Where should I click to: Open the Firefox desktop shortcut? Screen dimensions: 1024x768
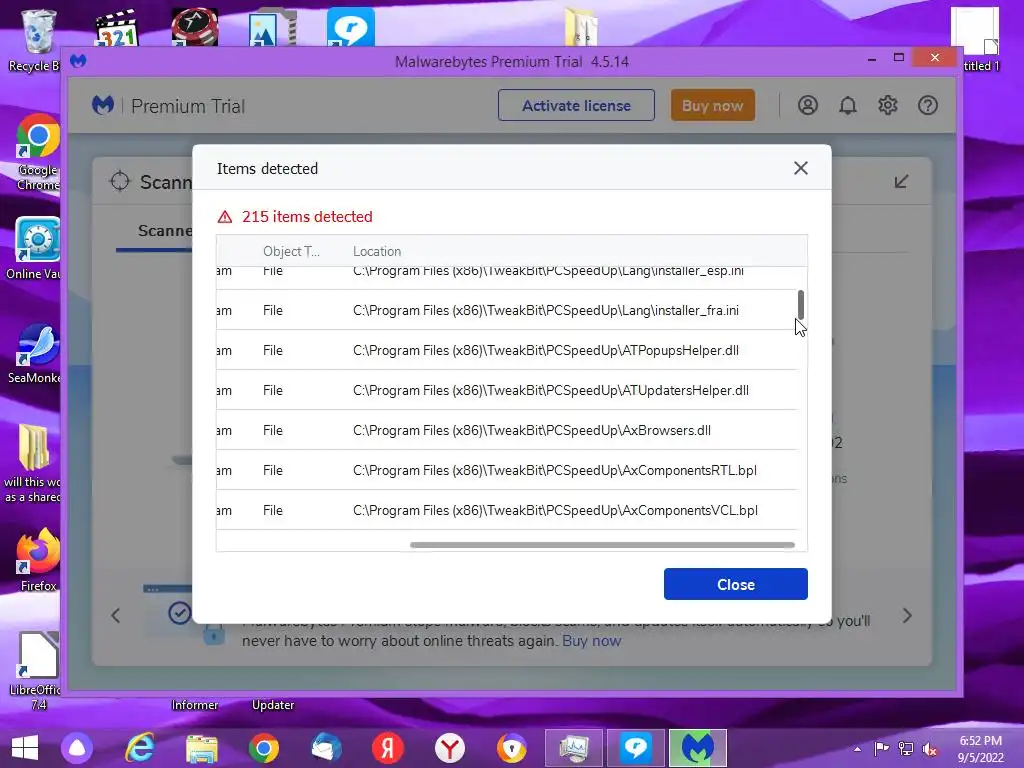click(x=38, y=560)
